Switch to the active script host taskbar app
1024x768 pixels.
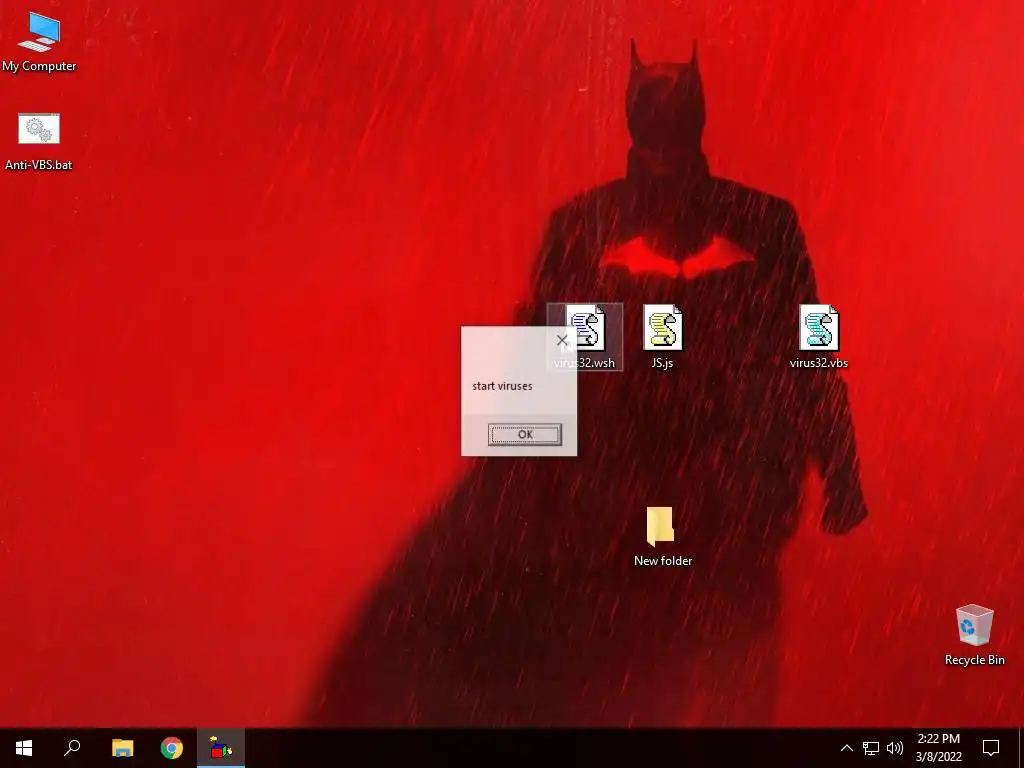(221, 748)
